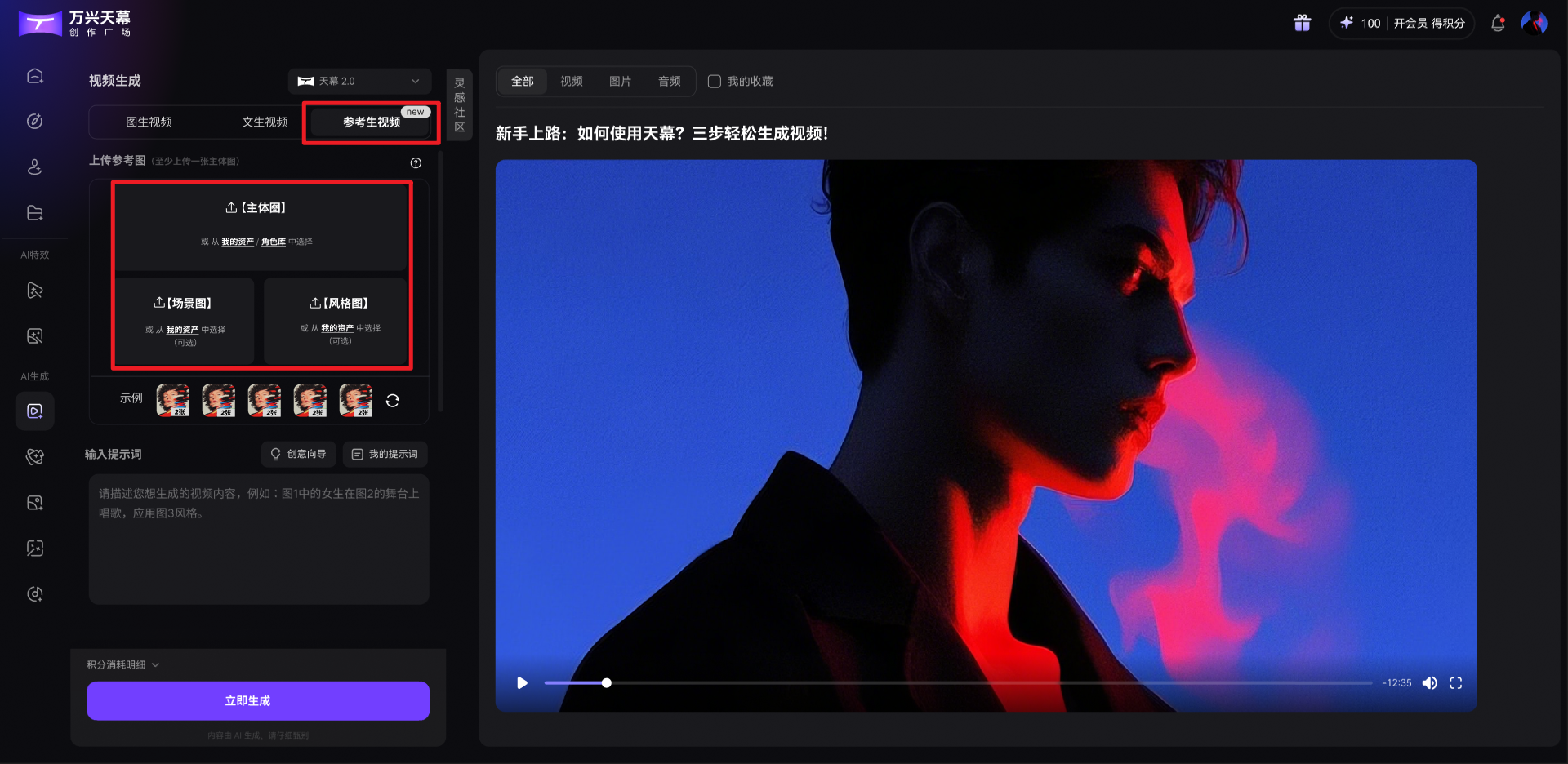Open the audio generation icon in sidebar
The image size is (1568, 764).
(34, 593)
